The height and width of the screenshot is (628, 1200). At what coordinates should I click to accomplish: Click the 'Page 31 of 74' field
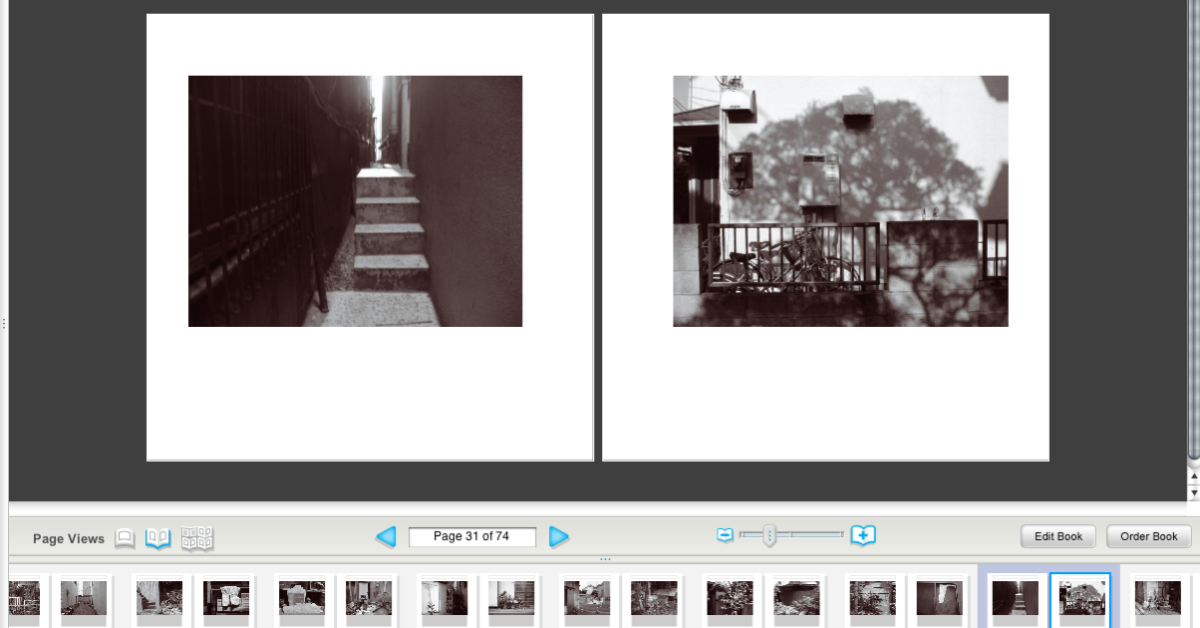(472, 537)
